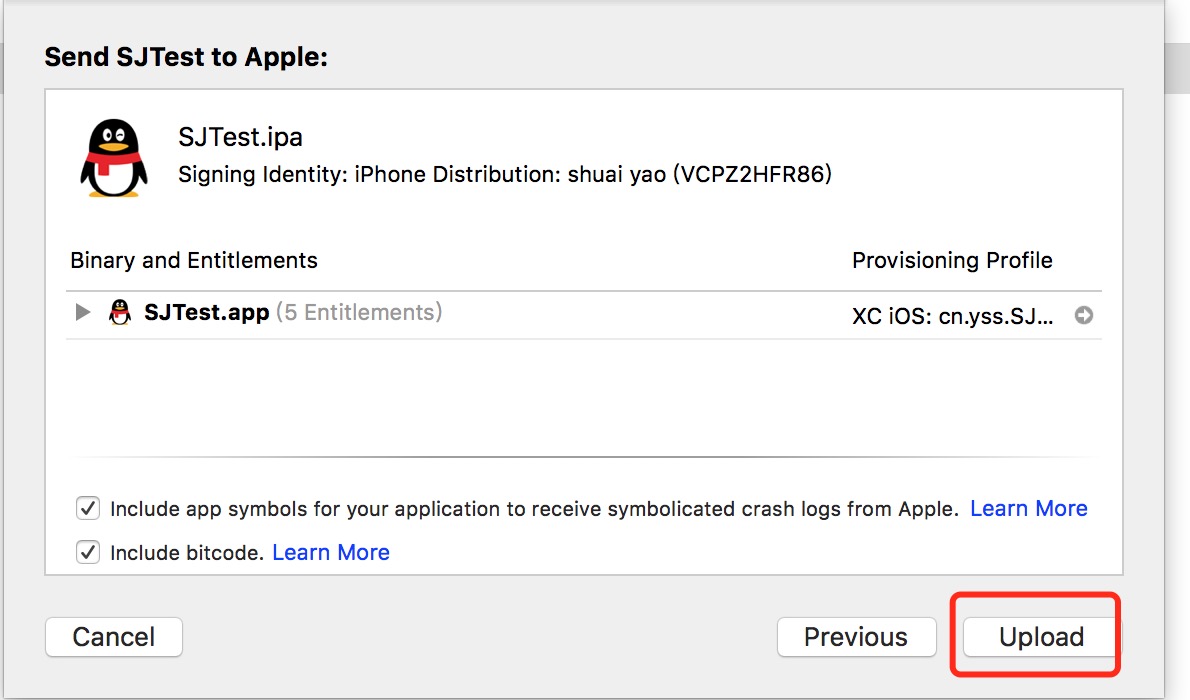Open Learn More link next to bitcode
This screenshot has height=700, width=1190.
(x=330, y=552)
